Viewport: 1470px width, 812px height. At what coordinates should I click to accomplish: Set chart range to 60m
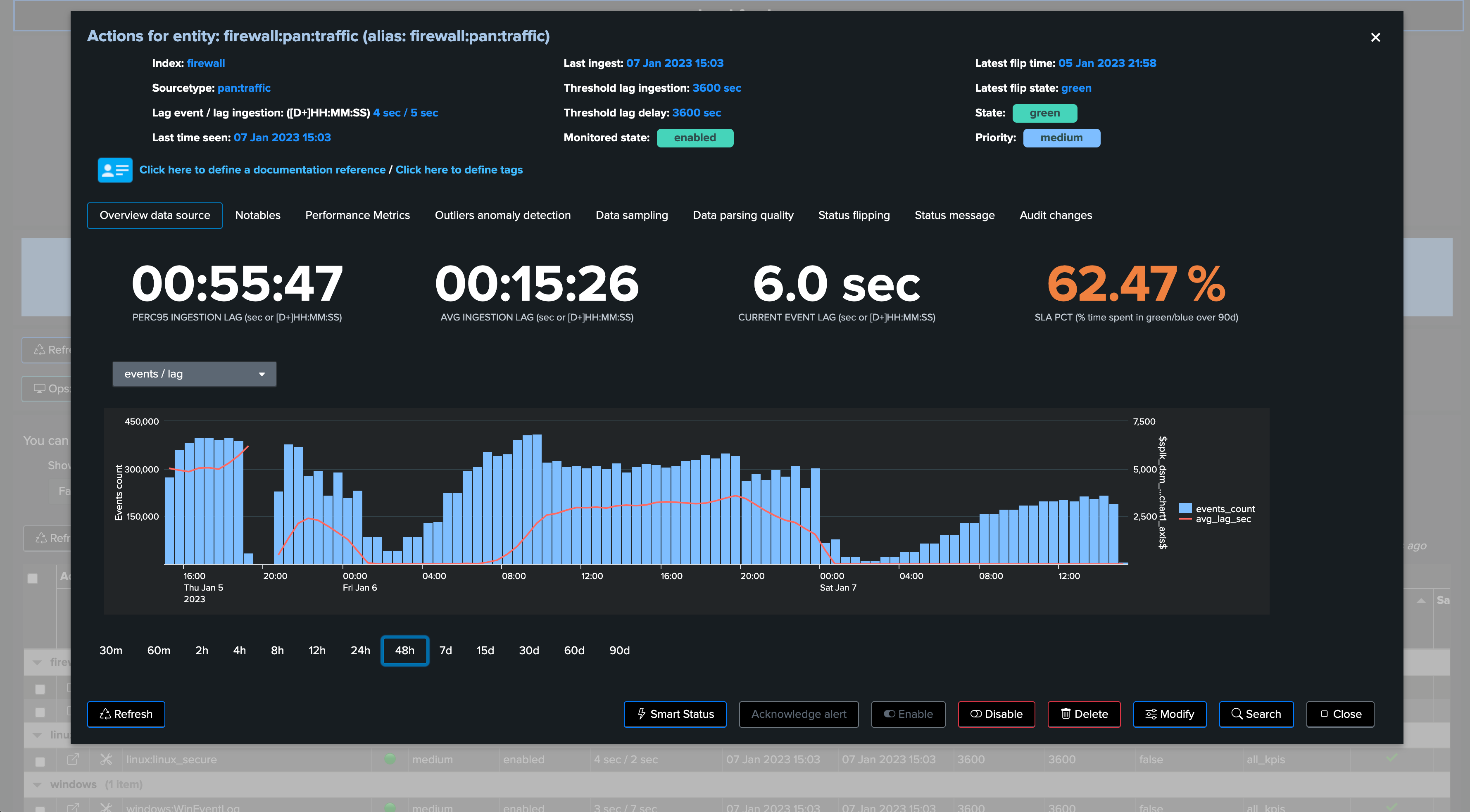[159, 651]
